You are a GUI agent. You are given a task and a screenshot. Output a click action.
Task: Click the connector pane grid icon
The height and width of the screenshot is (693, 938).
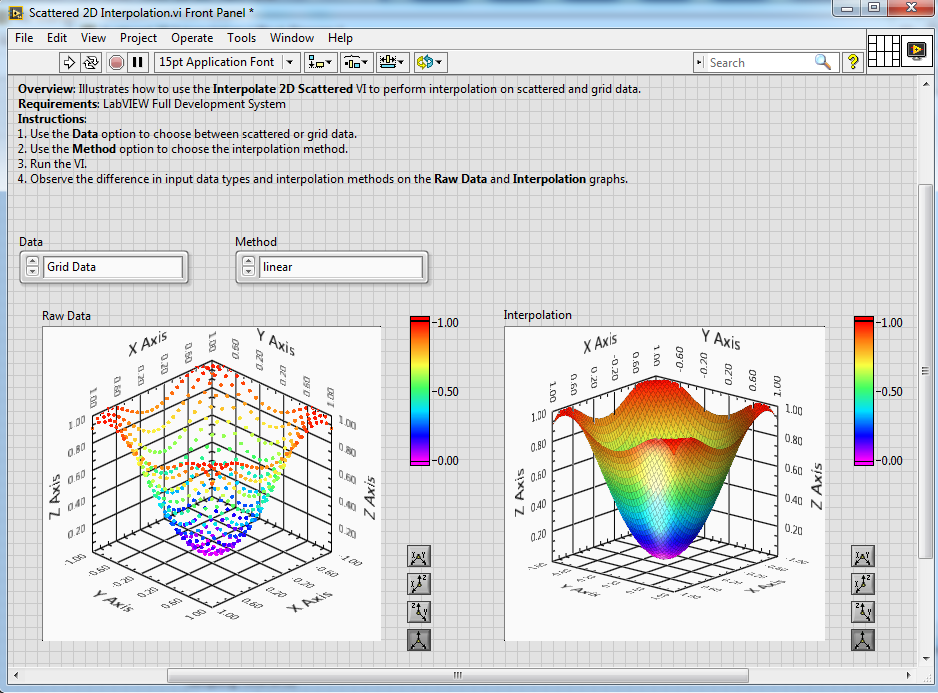coord(884,51)
